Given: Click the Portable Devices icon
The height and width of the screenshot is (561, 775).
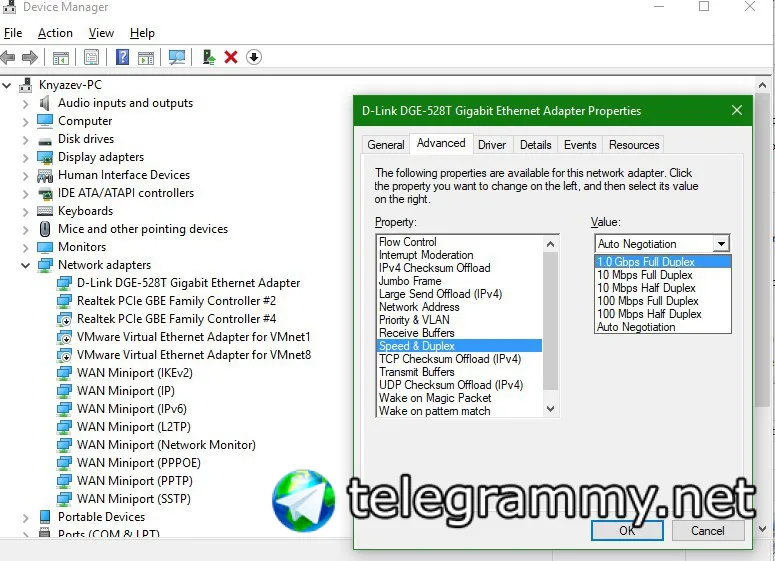Looking at the screenshot, I should (45, 517).
